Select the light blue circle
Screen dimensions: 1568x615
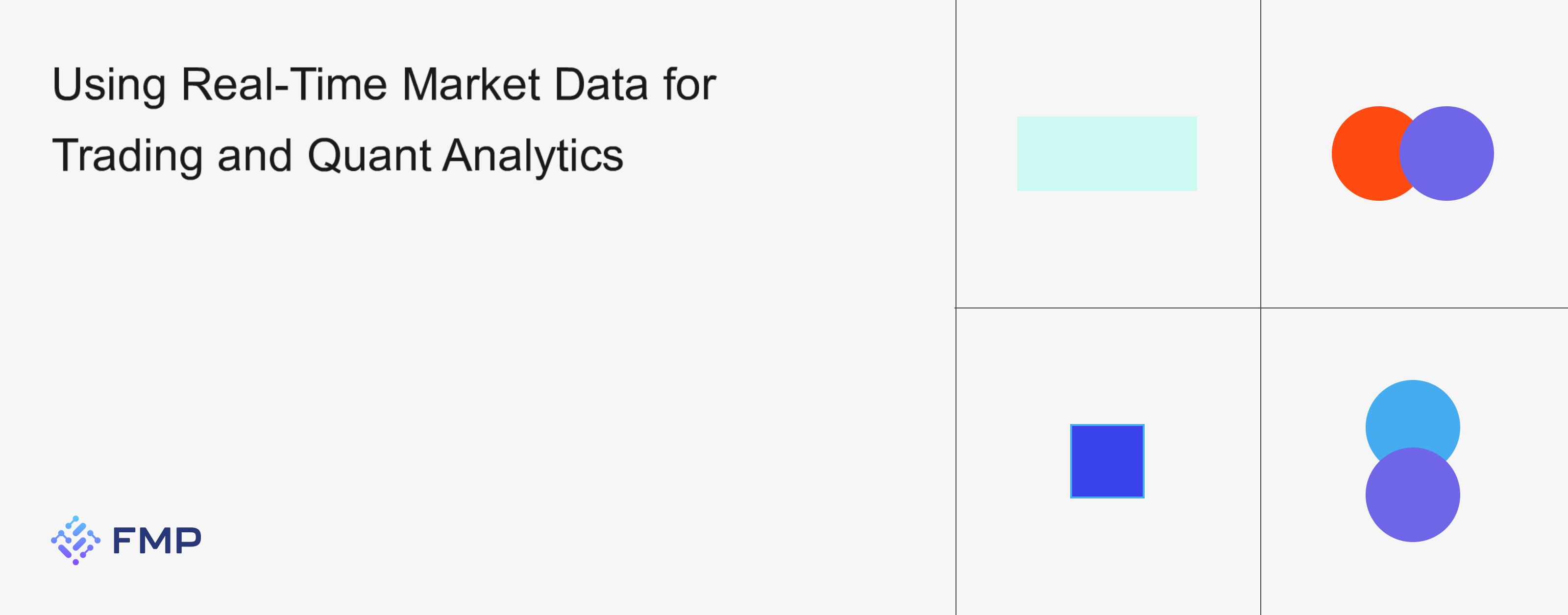click(1412, 414)
